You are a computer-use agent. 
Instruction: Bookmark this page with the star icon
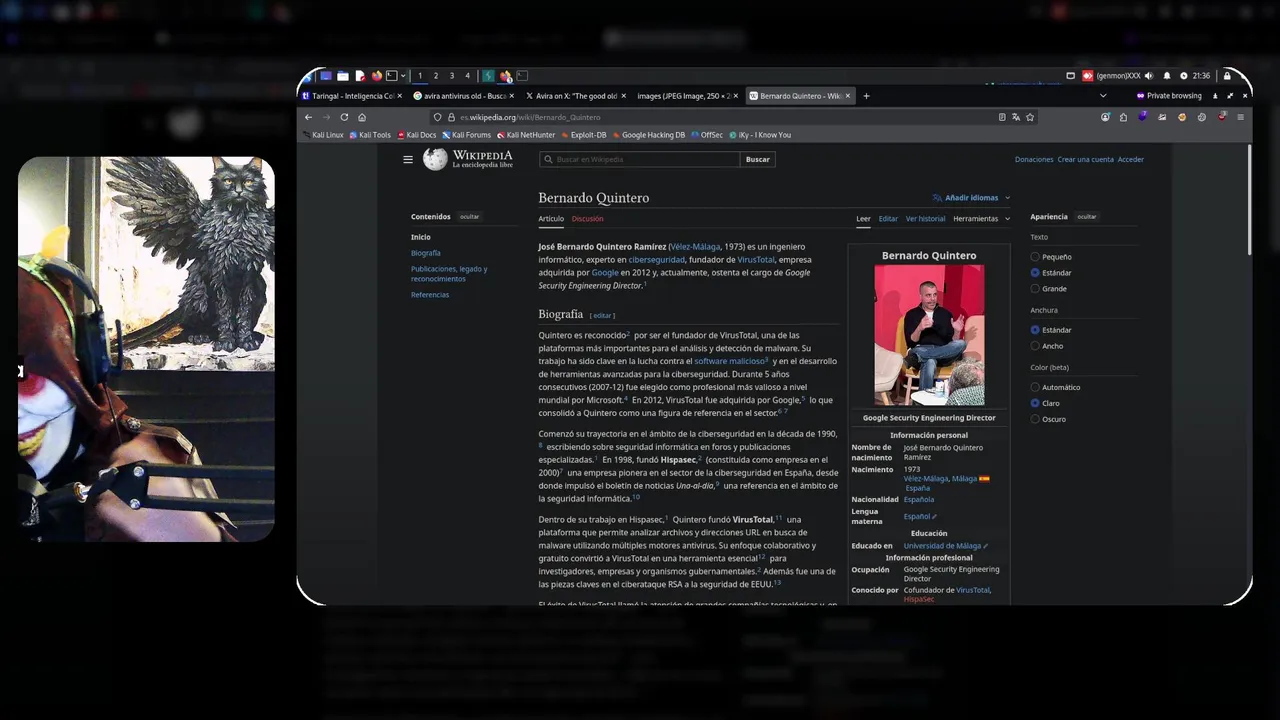point(1030,117)
